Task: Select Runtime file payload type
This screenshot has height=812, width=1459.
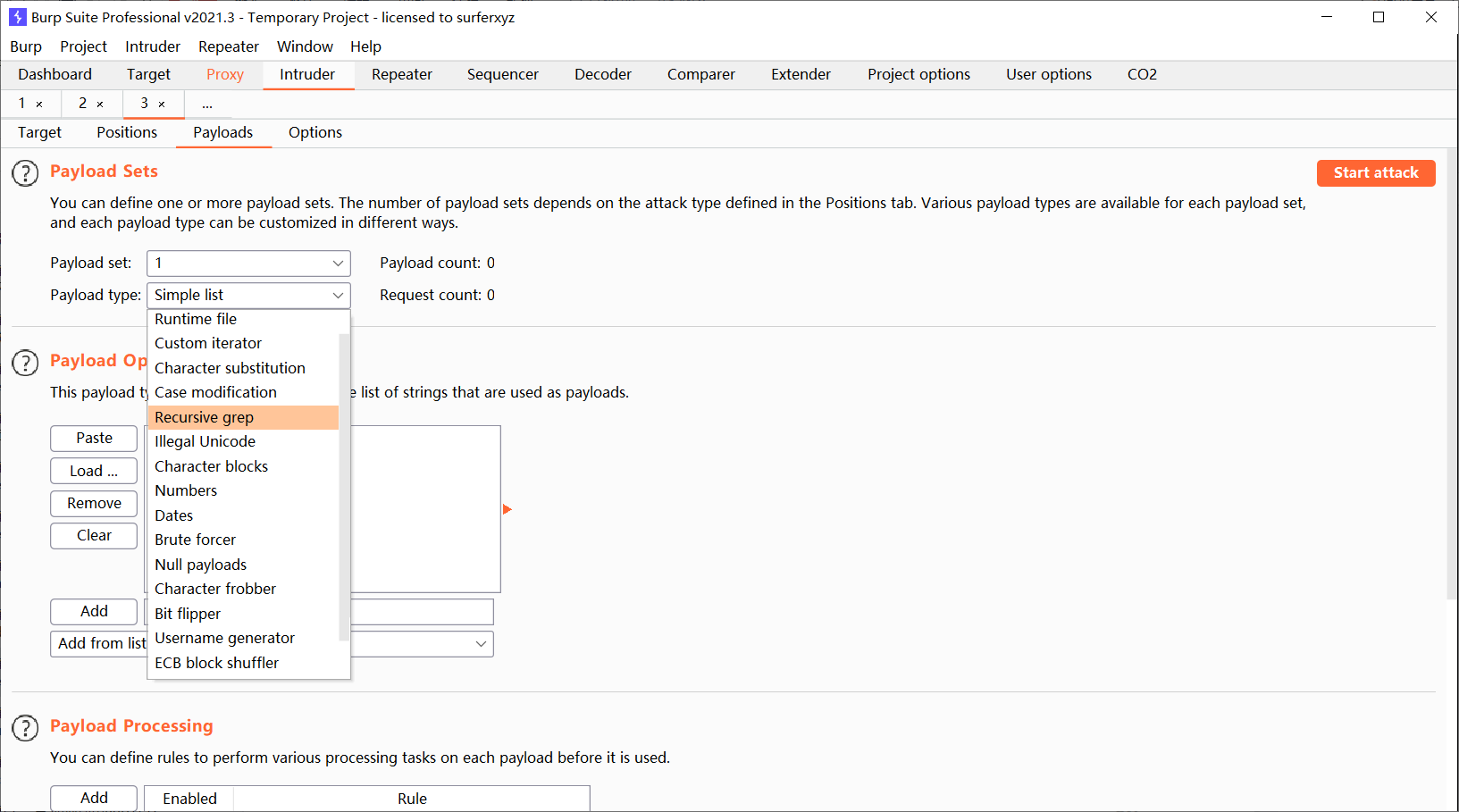Action: (x=243, y=319)
